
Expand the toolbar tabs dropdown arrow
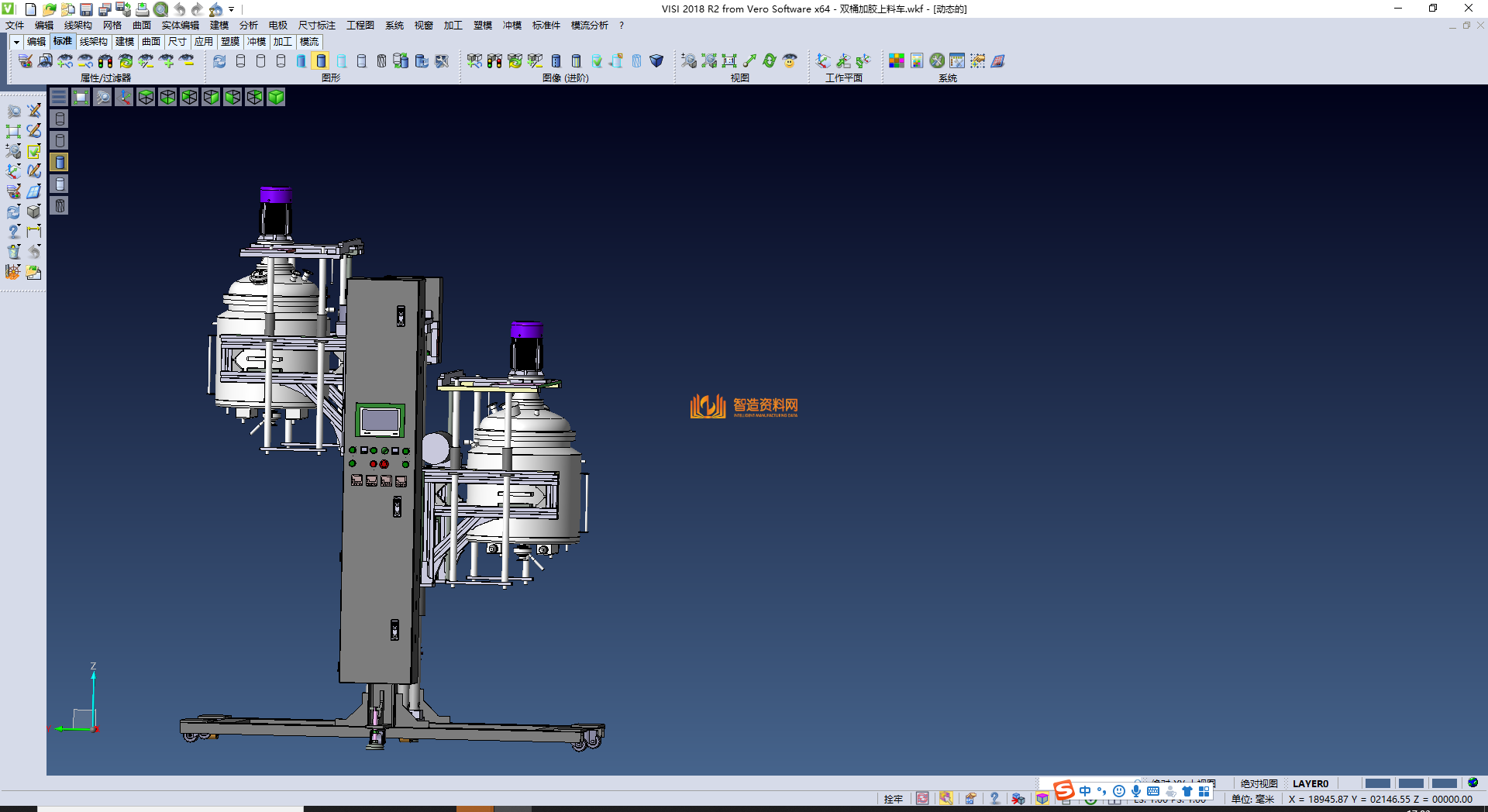click(x=16, y=42)
